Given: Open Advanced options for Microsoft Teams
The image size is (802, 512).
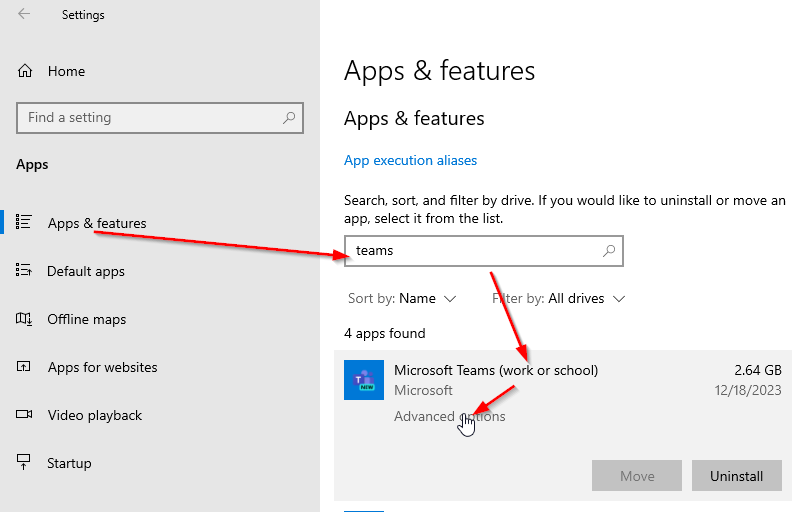Looking at the screenshot, I should tap(450, 416).
